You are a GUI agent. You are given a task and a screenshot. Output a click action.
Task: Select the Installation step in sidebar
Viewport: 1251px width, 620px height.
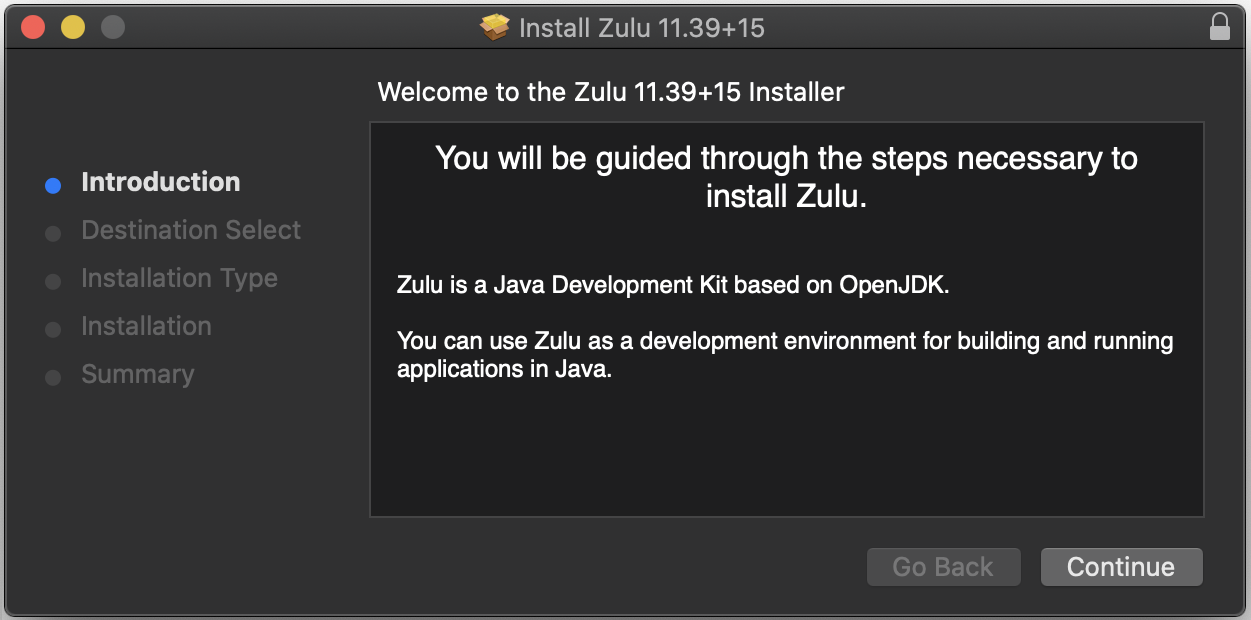point(146,326)
